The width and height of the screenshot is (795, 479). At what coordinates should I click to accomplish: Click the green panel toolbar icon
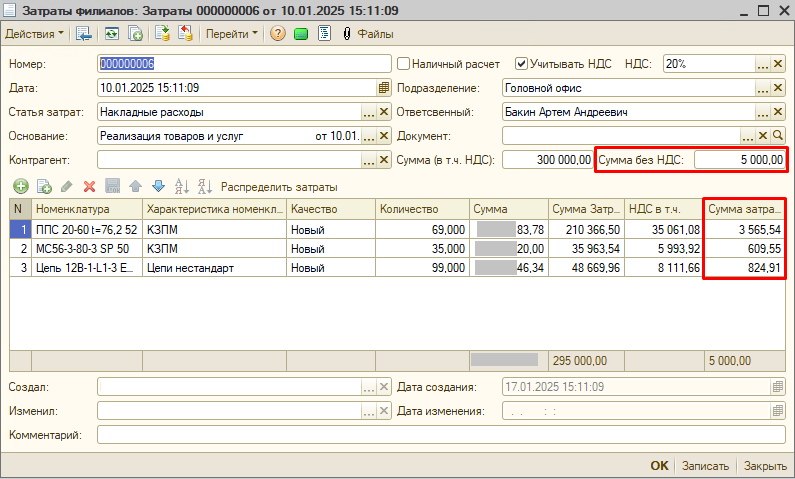pyautogui.click(x=301, y=34)
